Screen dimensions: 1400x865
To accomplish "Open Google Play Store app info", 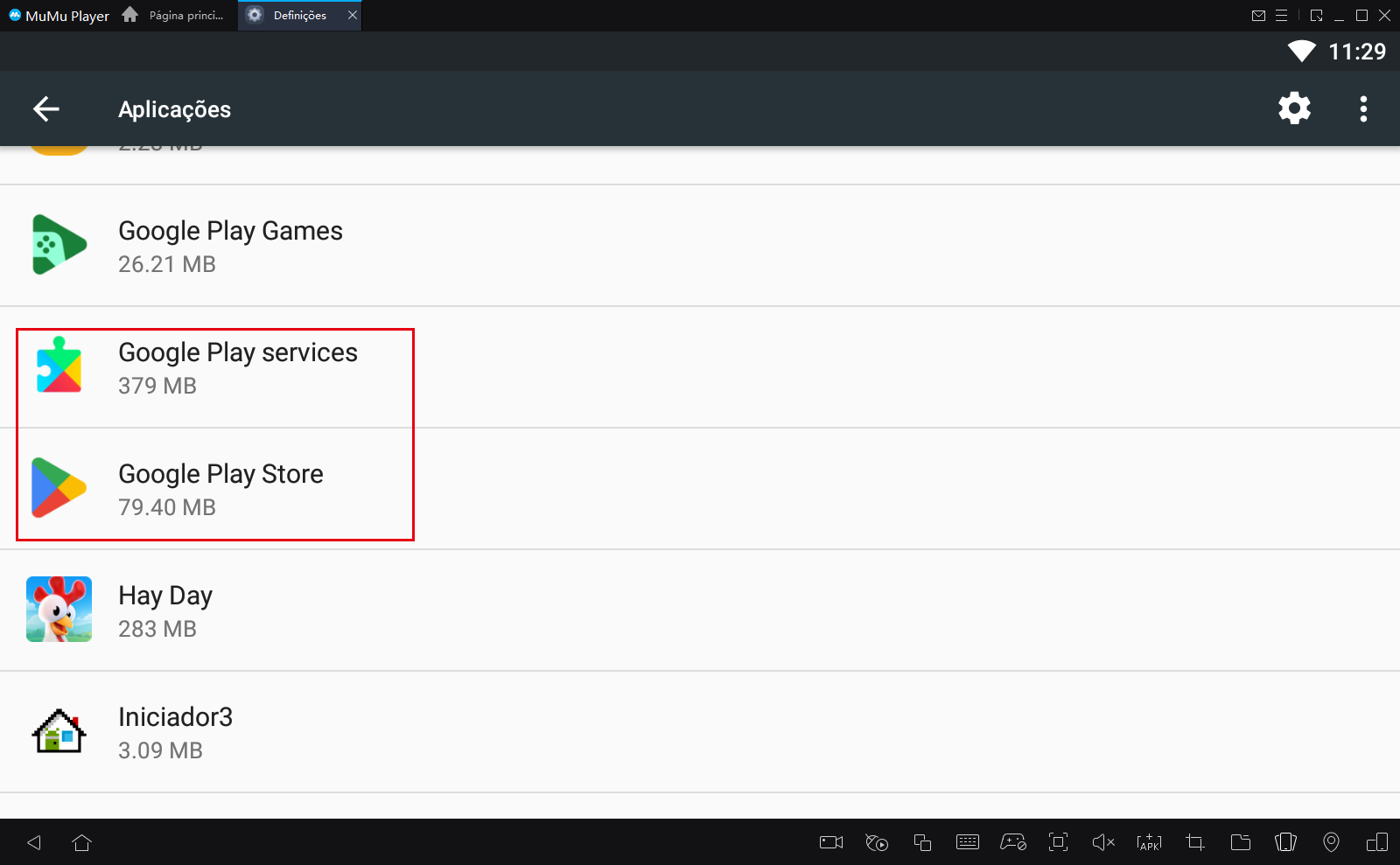I will click(x=700, y=489).
